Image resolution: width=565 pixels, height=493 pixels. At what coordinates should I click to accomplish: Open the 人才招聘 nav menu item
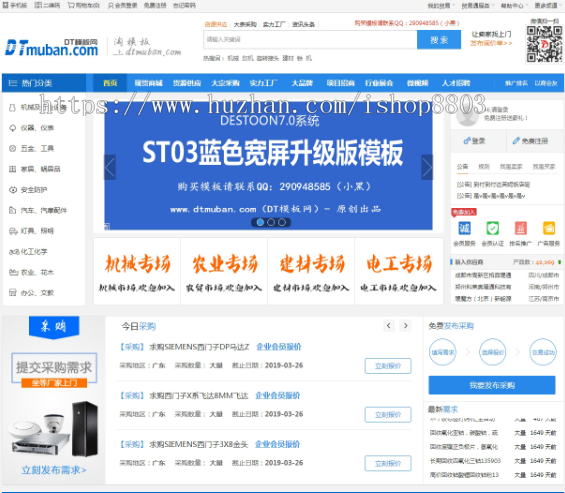click(456, 83)
